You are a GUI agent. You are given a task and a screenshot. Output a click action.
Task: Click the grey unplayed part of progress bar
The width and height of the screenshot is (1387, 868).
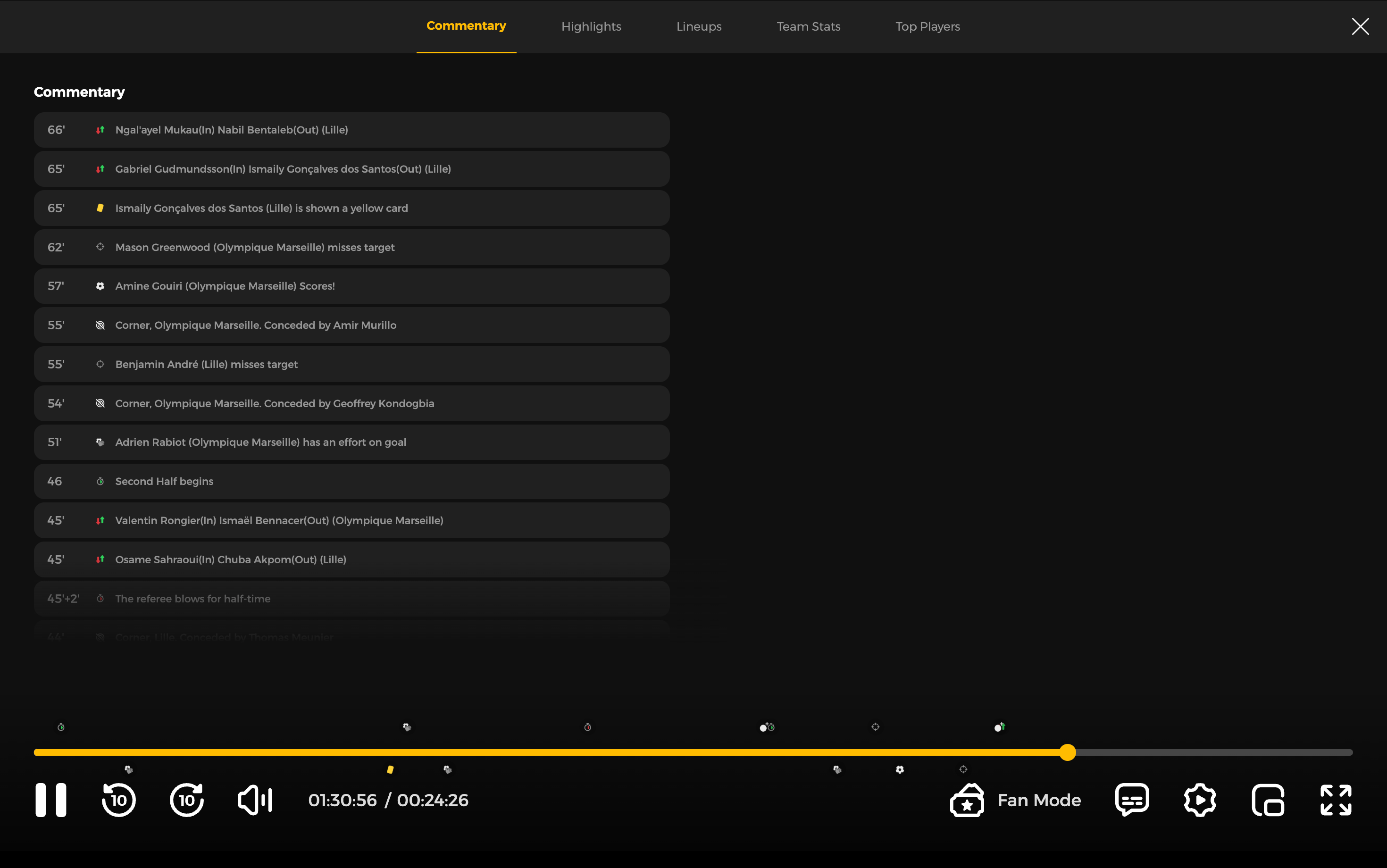[1214, 752]
